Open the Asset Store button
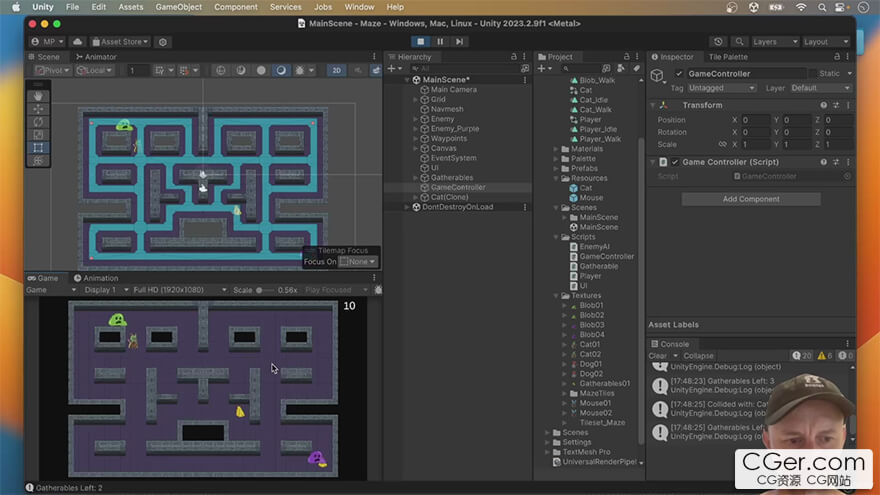This screenshot has width=880, height=495. (120, 42)
